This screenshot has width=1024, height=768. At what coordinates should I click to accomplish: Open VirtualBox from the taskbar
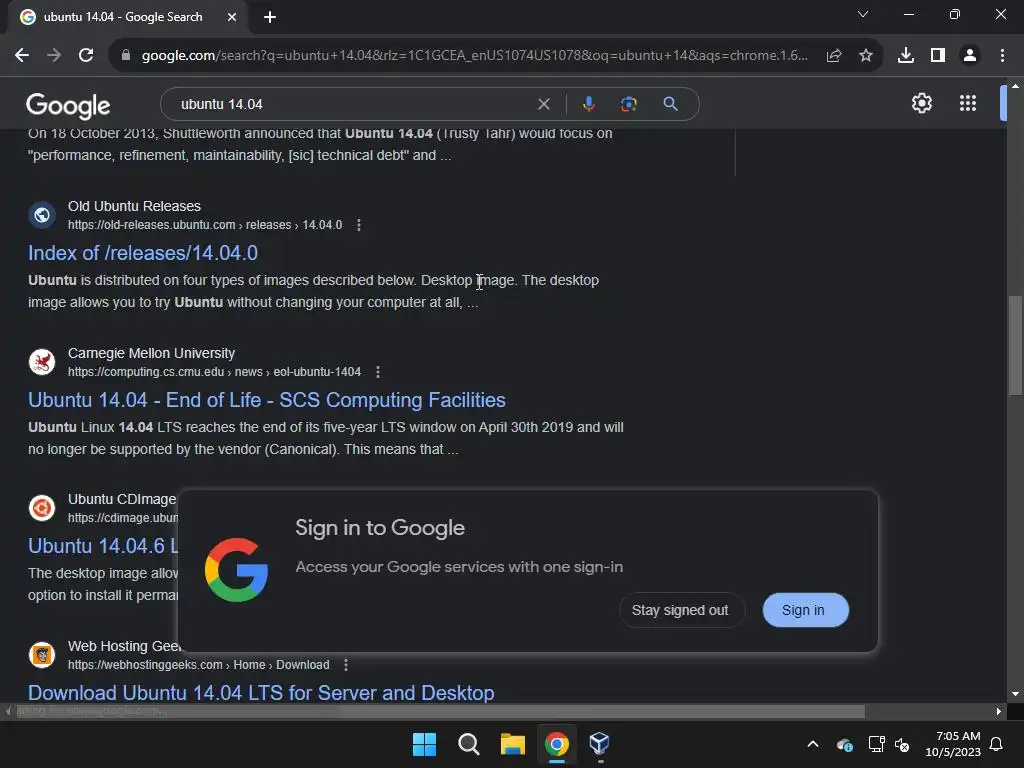coord(599,744)
